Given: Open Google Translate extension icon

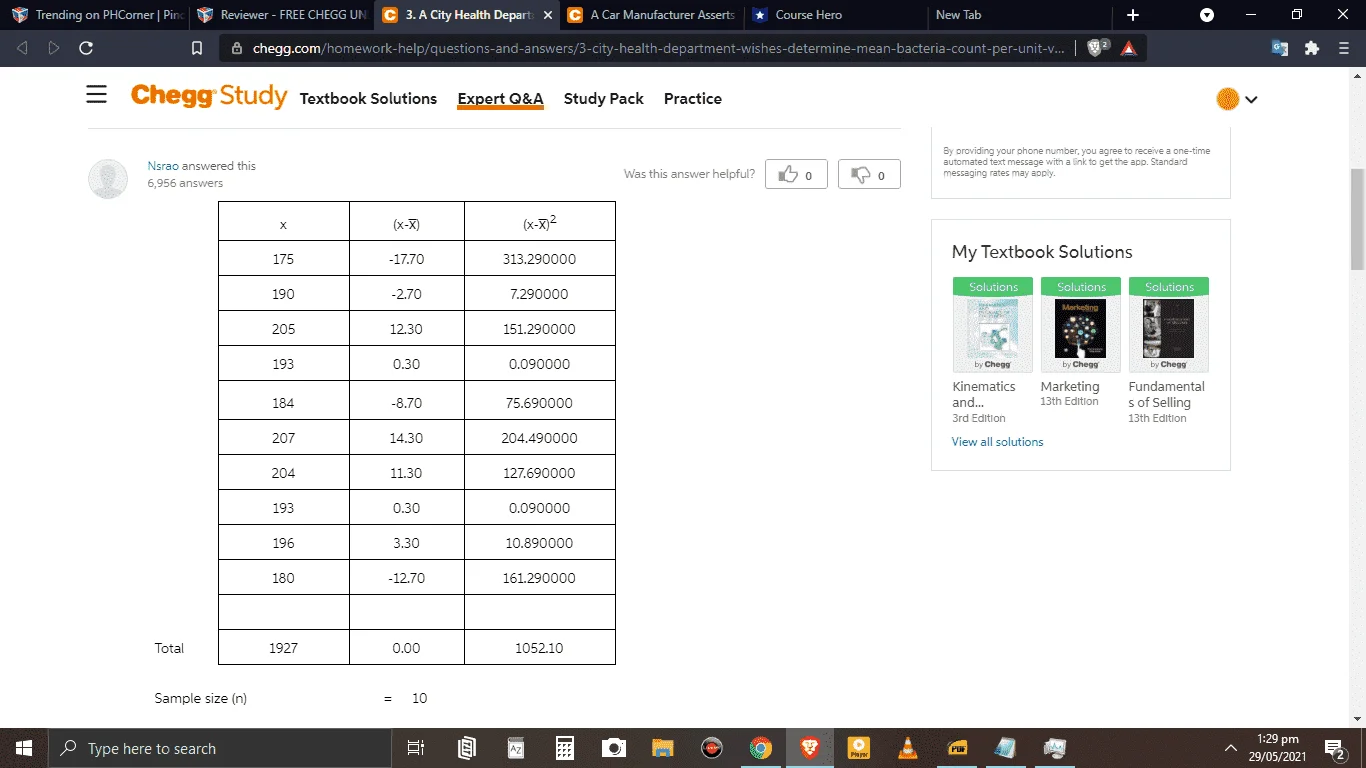Looking at the screenshot, I should 1279,48.
